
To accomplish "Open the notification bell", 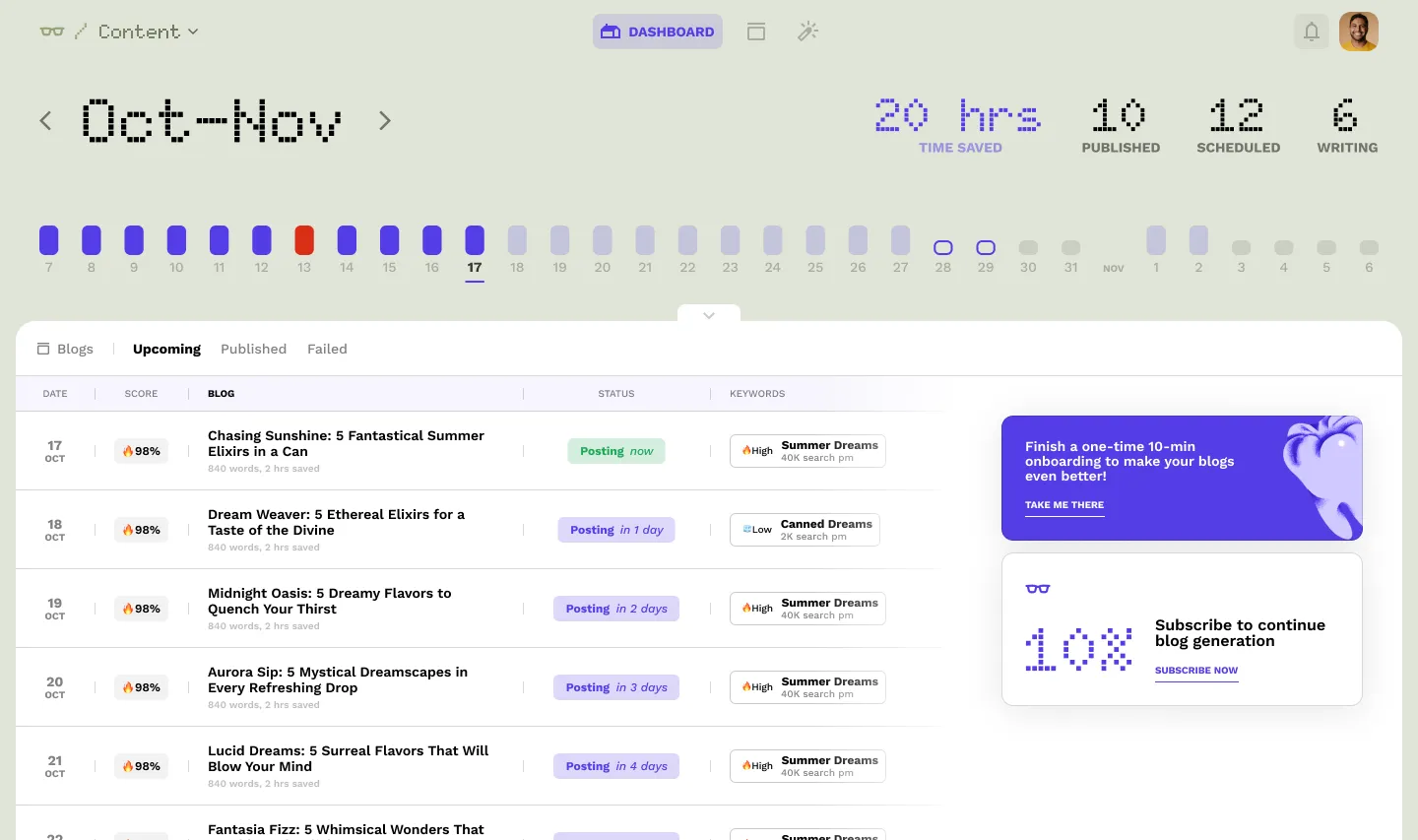I will click(1312, 31).
